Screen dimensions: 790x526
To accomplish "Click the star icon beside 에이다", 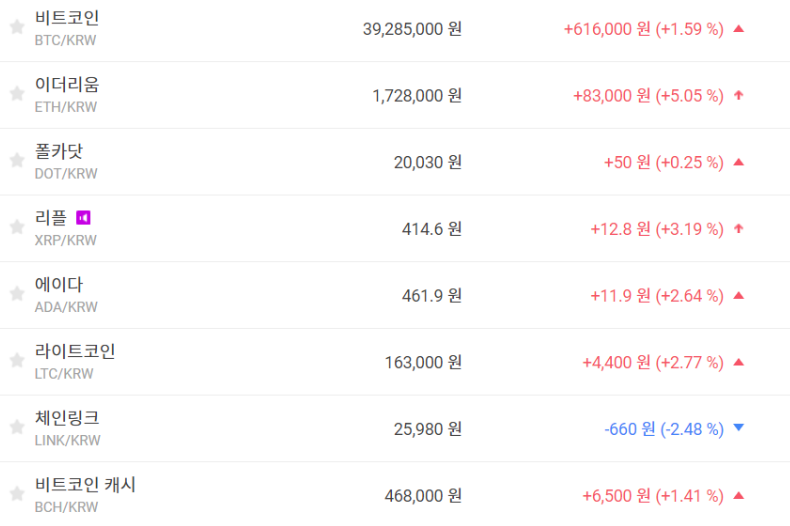I will pos(16,294).
